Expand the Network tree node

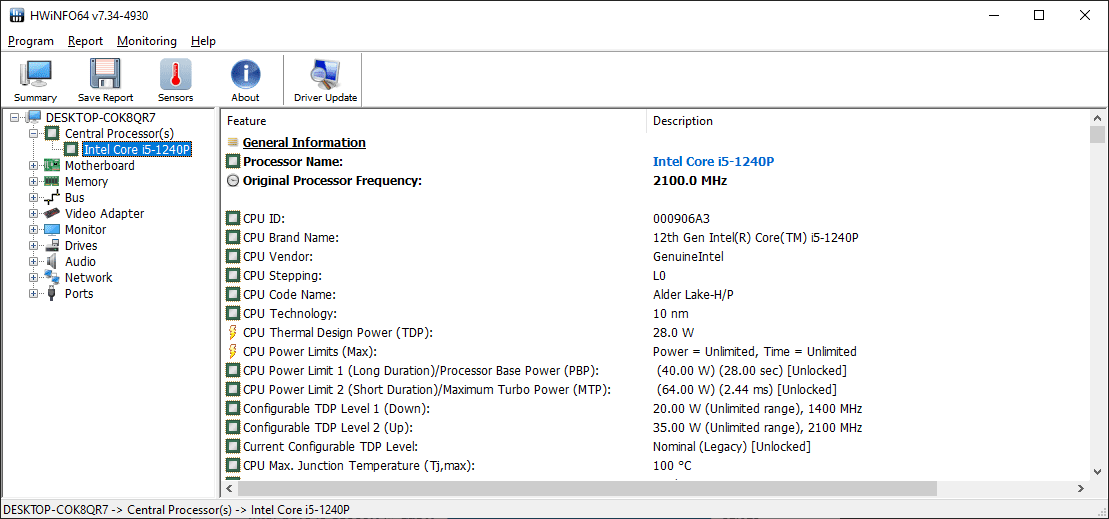(33, 277)
